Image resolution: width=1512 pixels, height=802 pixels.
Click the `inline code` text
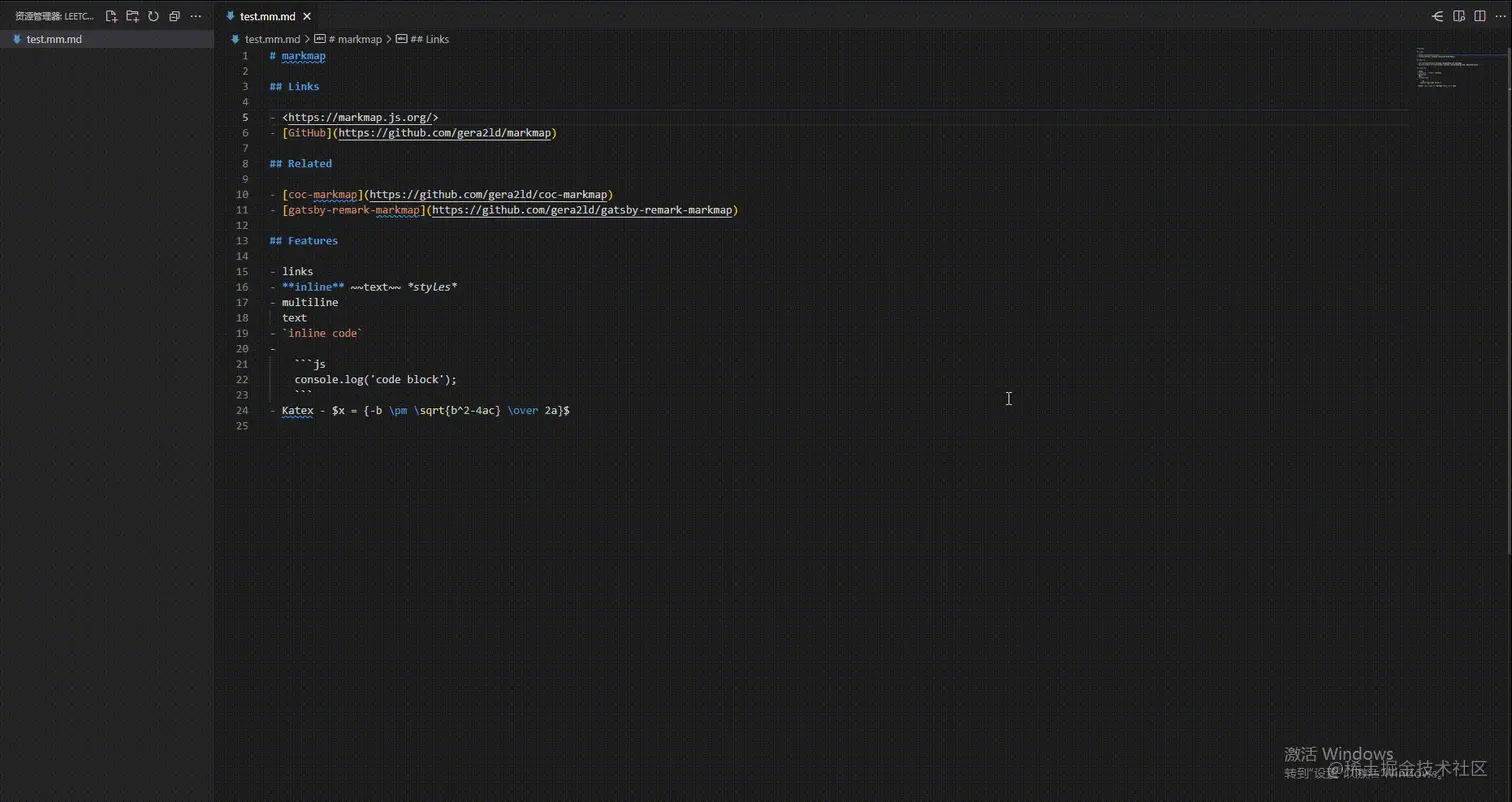322,334
